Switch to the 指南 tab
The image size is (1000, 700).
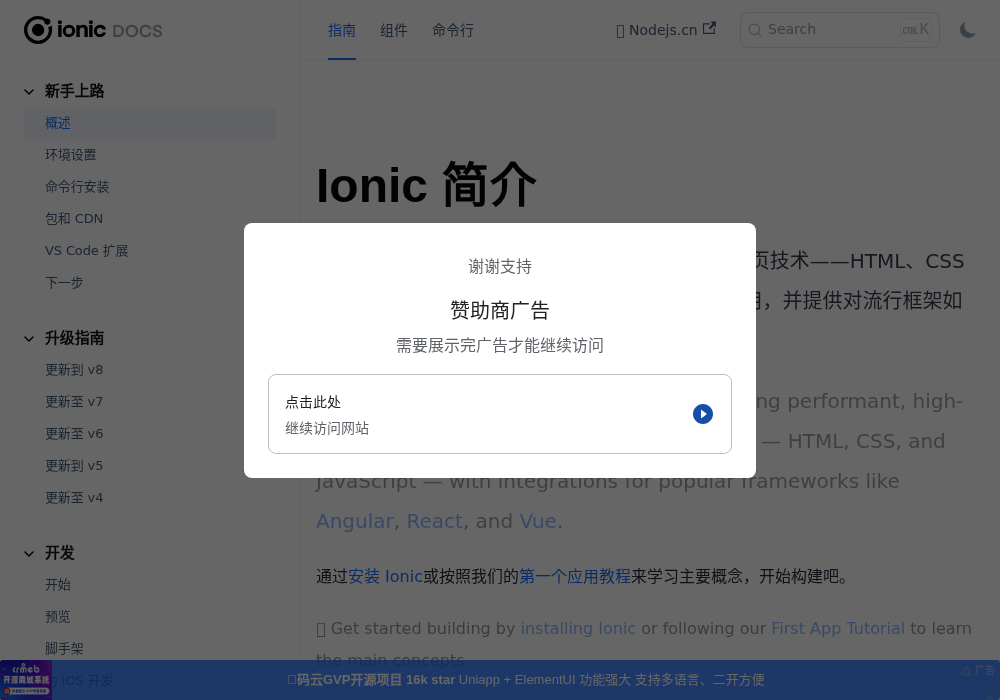(342, 30)
